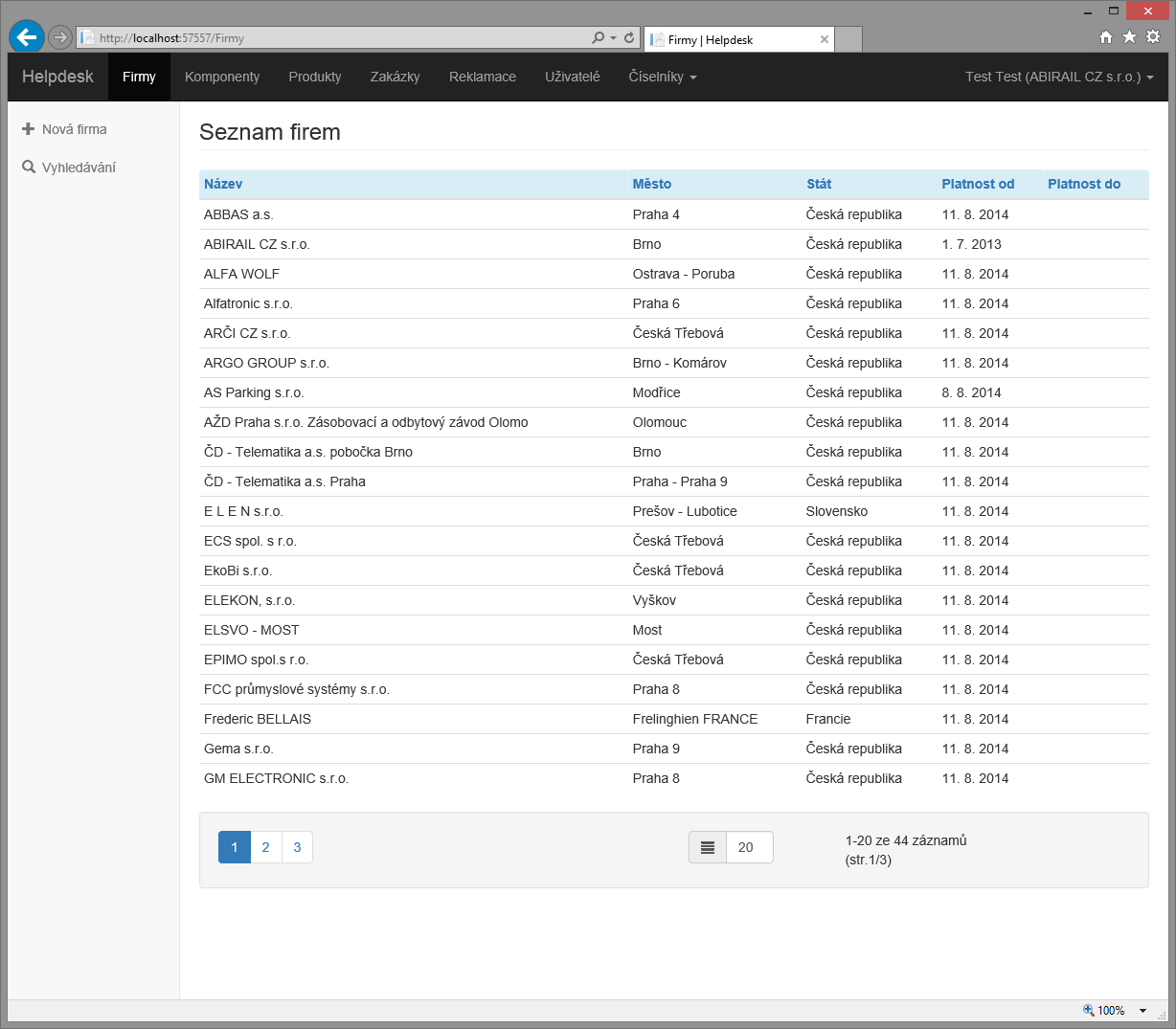Click the Helpdesk brand link
Screen dimensions: 1176x1029
[57, 77]
